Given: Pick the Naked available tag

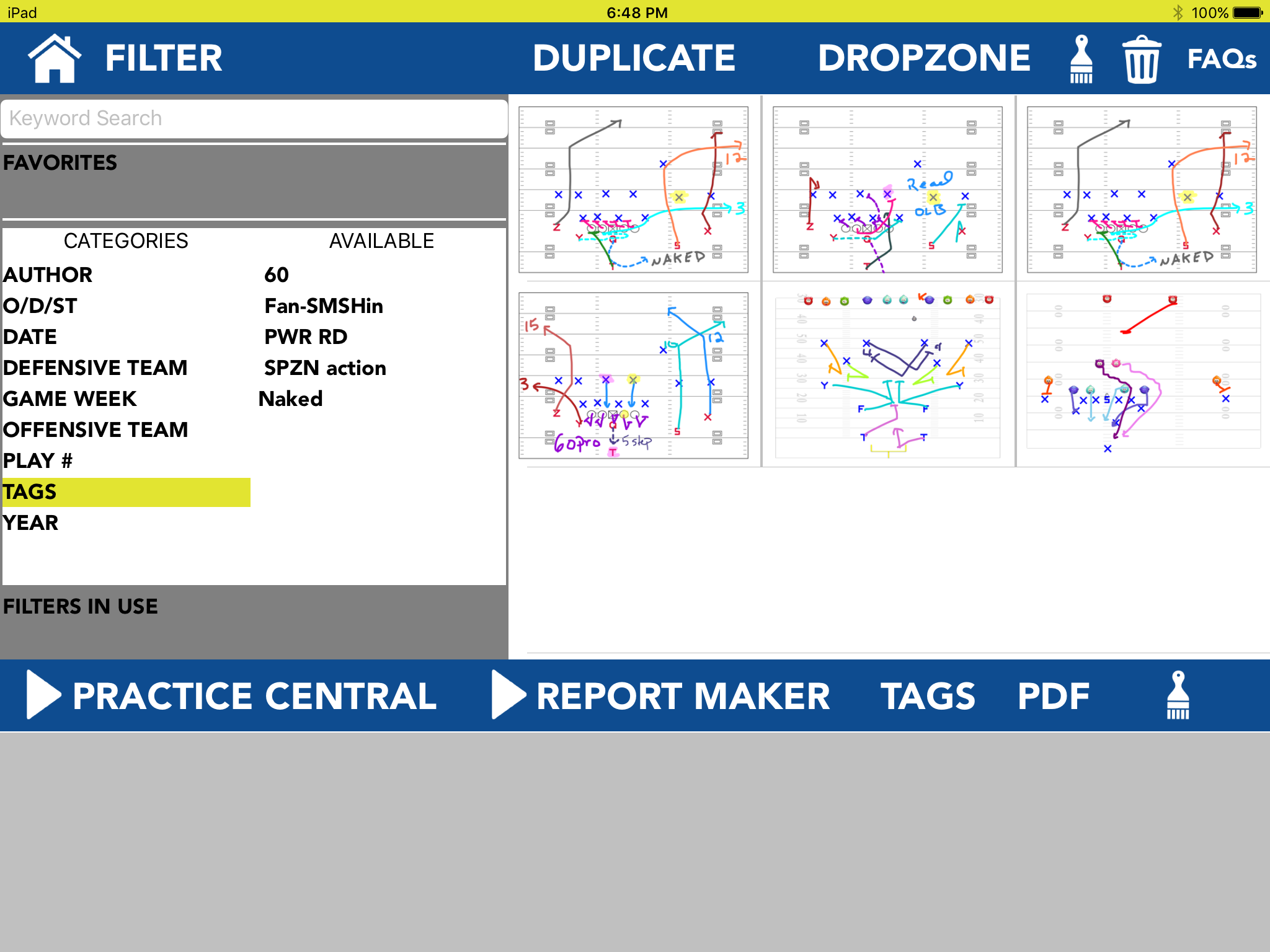Looking at the screenshot, I should [291, 399].
